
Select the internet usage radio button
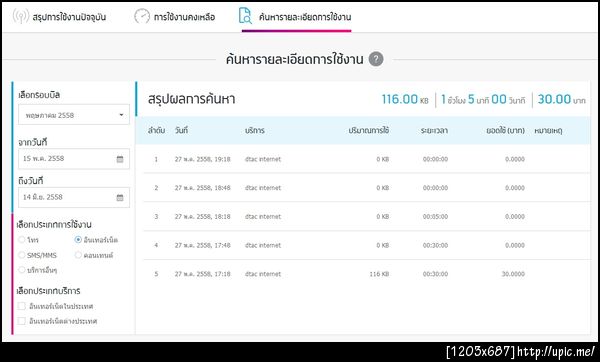78,240
